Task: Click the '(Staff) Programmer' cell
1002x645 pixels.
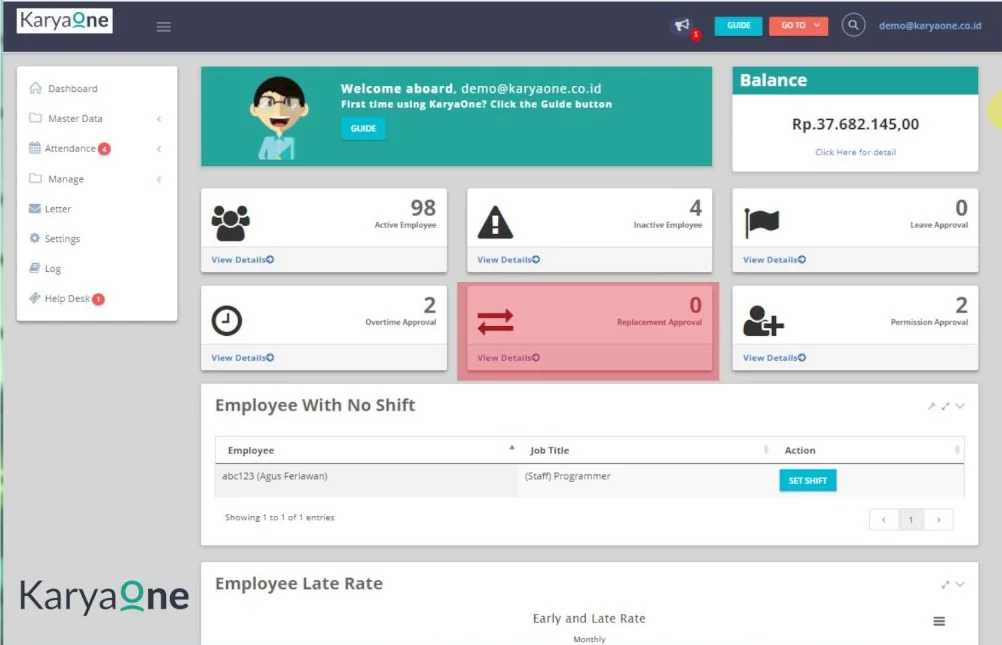Action: point(645,480)
